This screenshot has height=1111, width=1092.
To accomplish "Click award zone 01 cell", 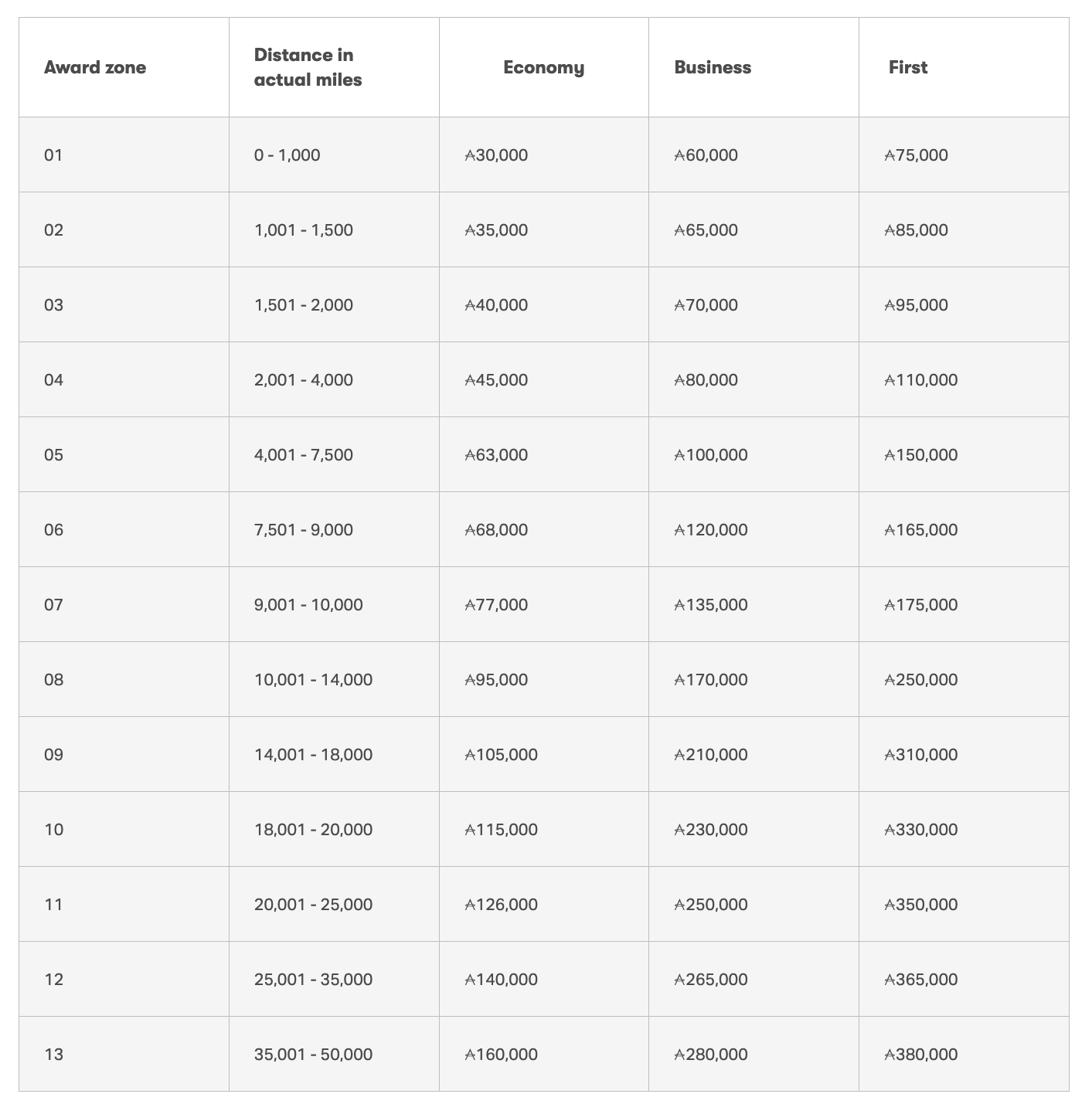I will (x=53, y=155).
